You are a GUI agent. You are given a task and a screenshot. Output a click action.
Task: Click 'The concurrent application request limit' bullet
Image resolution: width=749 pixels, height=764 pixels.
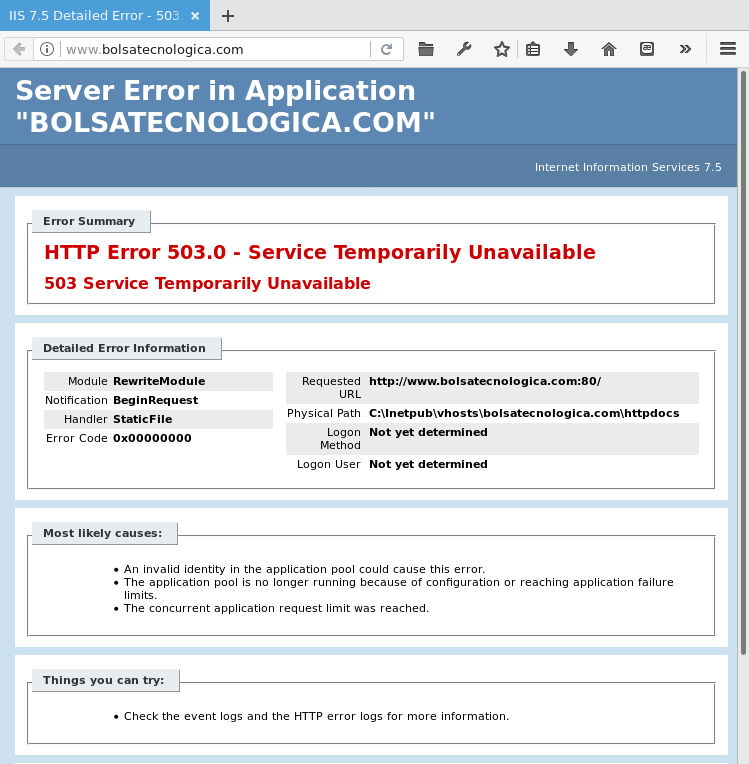point(276,608)
